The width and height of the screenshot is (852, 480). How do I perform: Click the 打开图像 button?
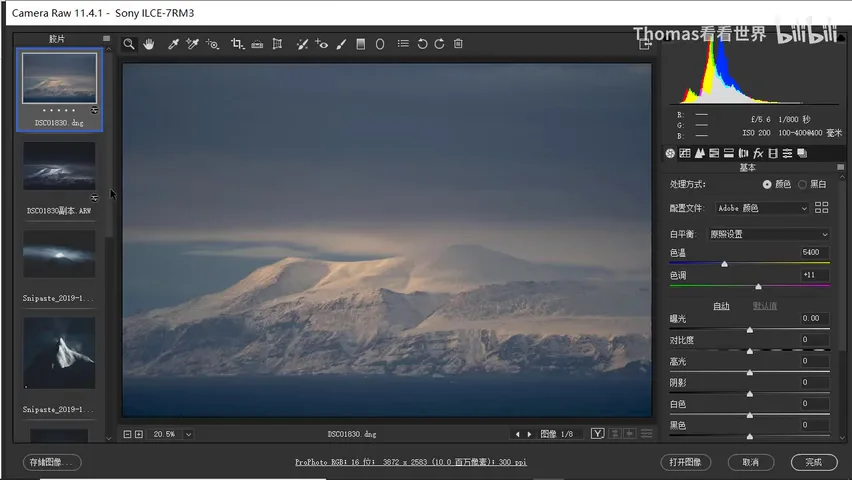pos(686,462)
